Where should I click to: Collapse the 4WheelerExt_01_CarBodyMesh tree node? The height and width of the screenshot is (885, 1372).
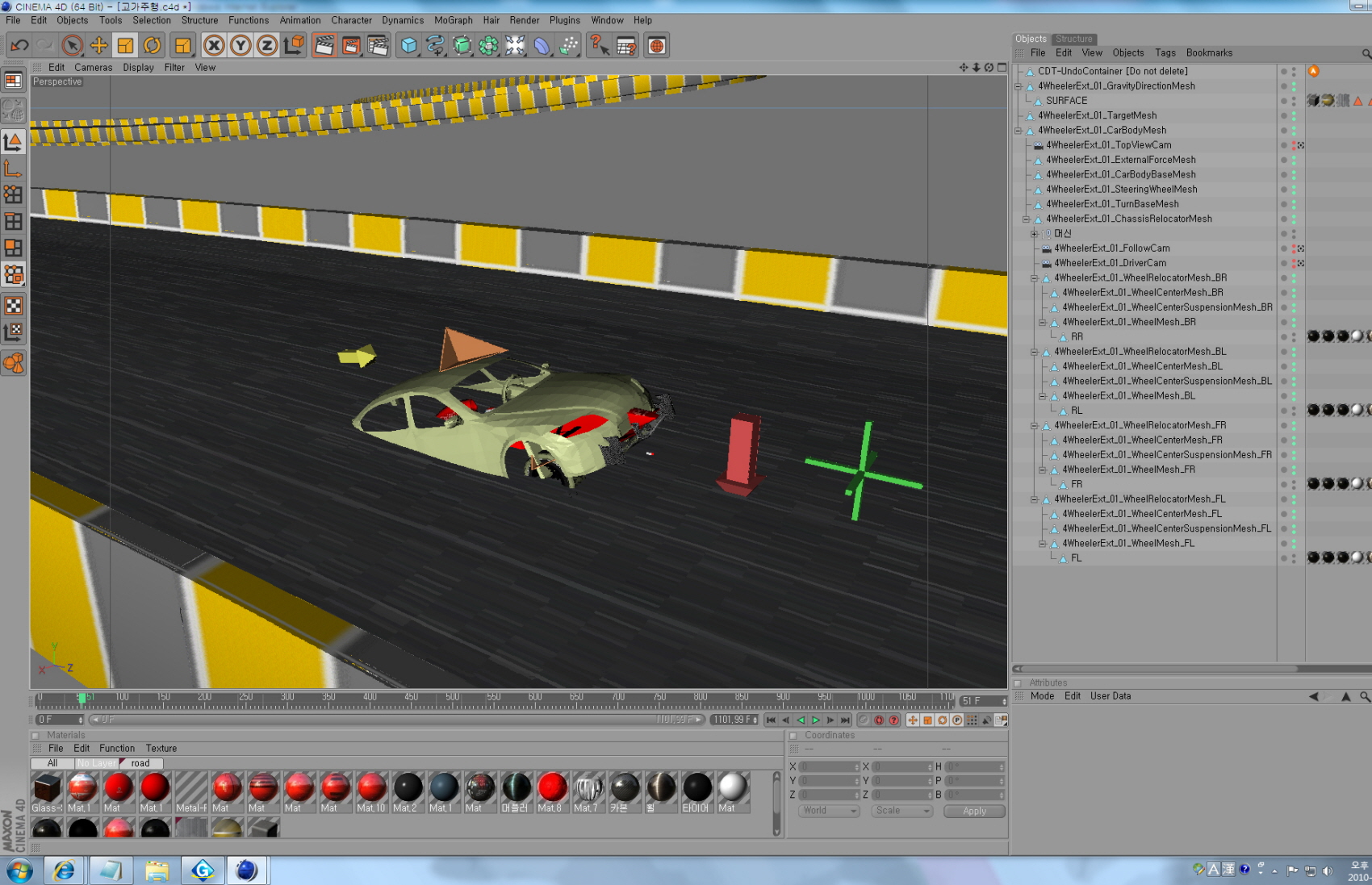(x=1019, y=131)
